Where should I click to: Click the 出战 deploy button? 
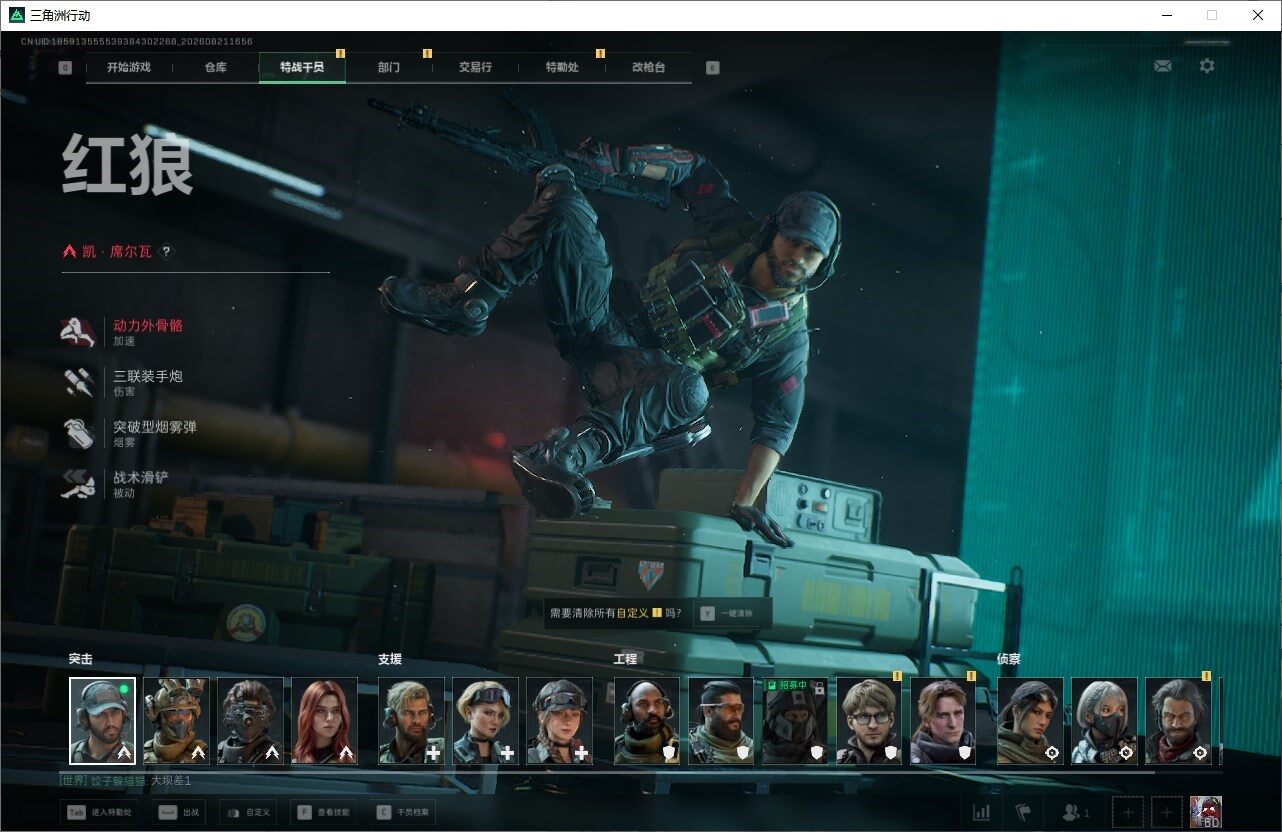(178, 812)
